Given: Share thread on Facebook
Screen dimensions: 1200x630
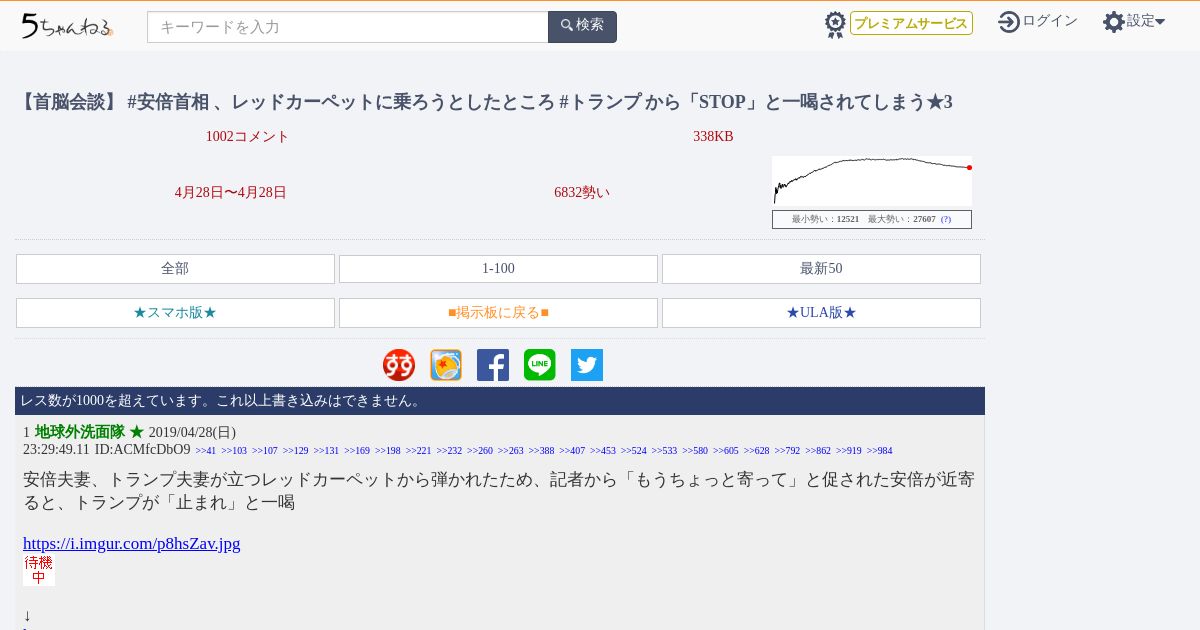Looking at the screenshot, I should (493, 365).
